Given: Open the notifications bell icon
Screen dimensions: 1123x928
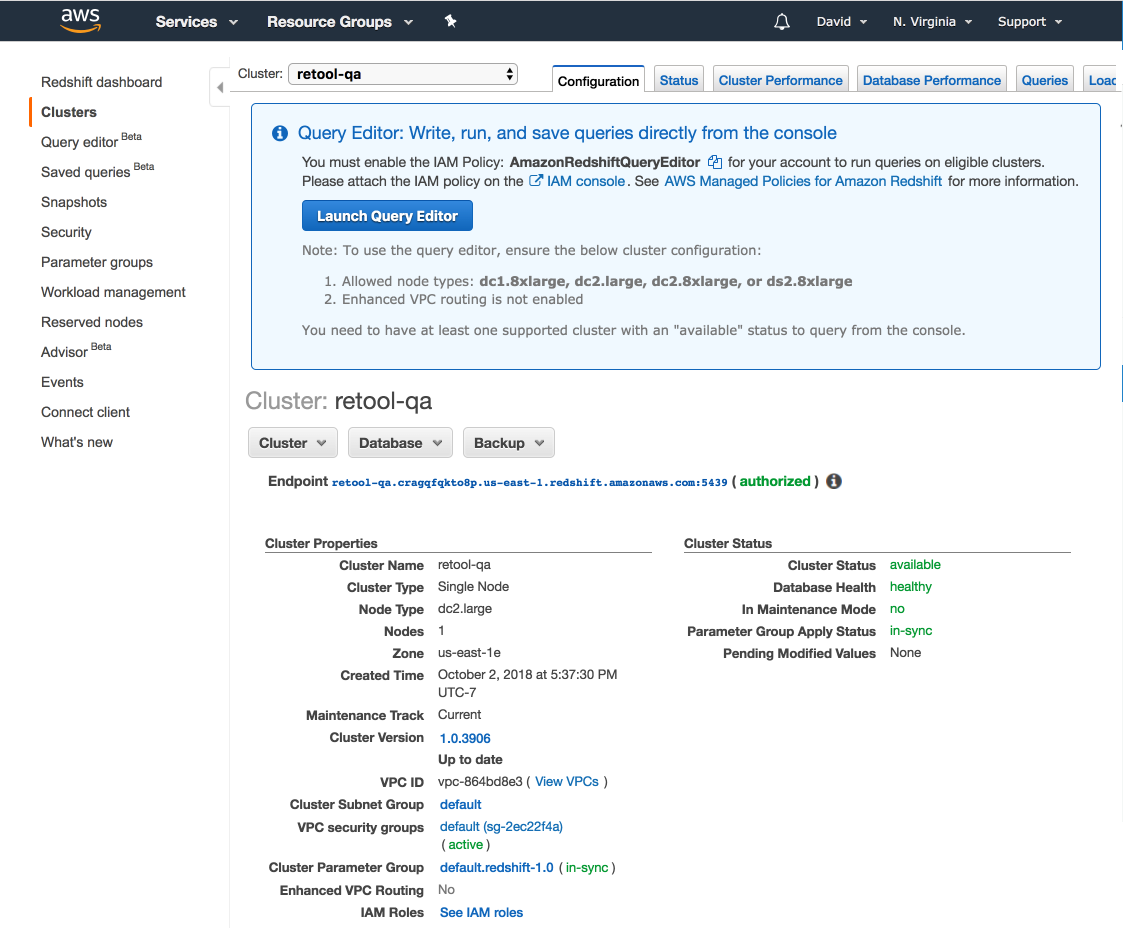Looking at the screenshot, I should coord(781,21).
